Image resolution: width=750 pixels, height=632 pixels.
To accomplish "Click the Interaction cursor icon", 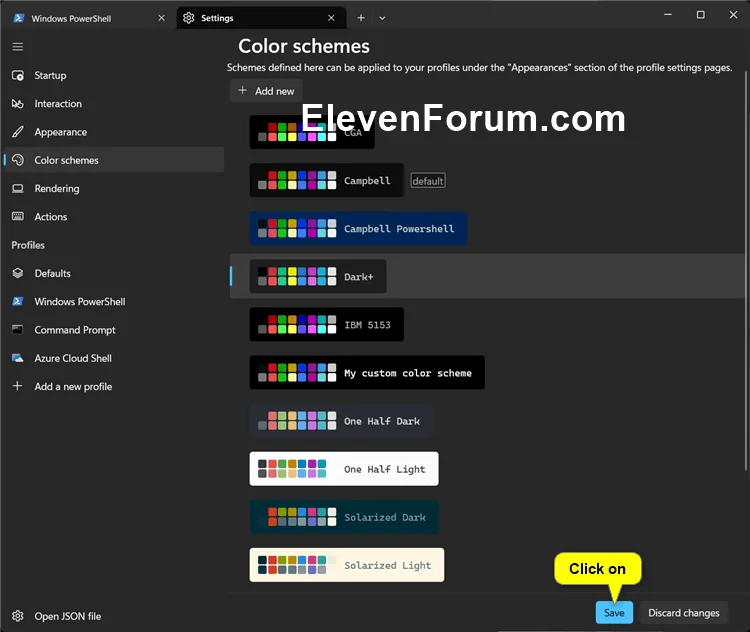I will (x=18, y=104).
